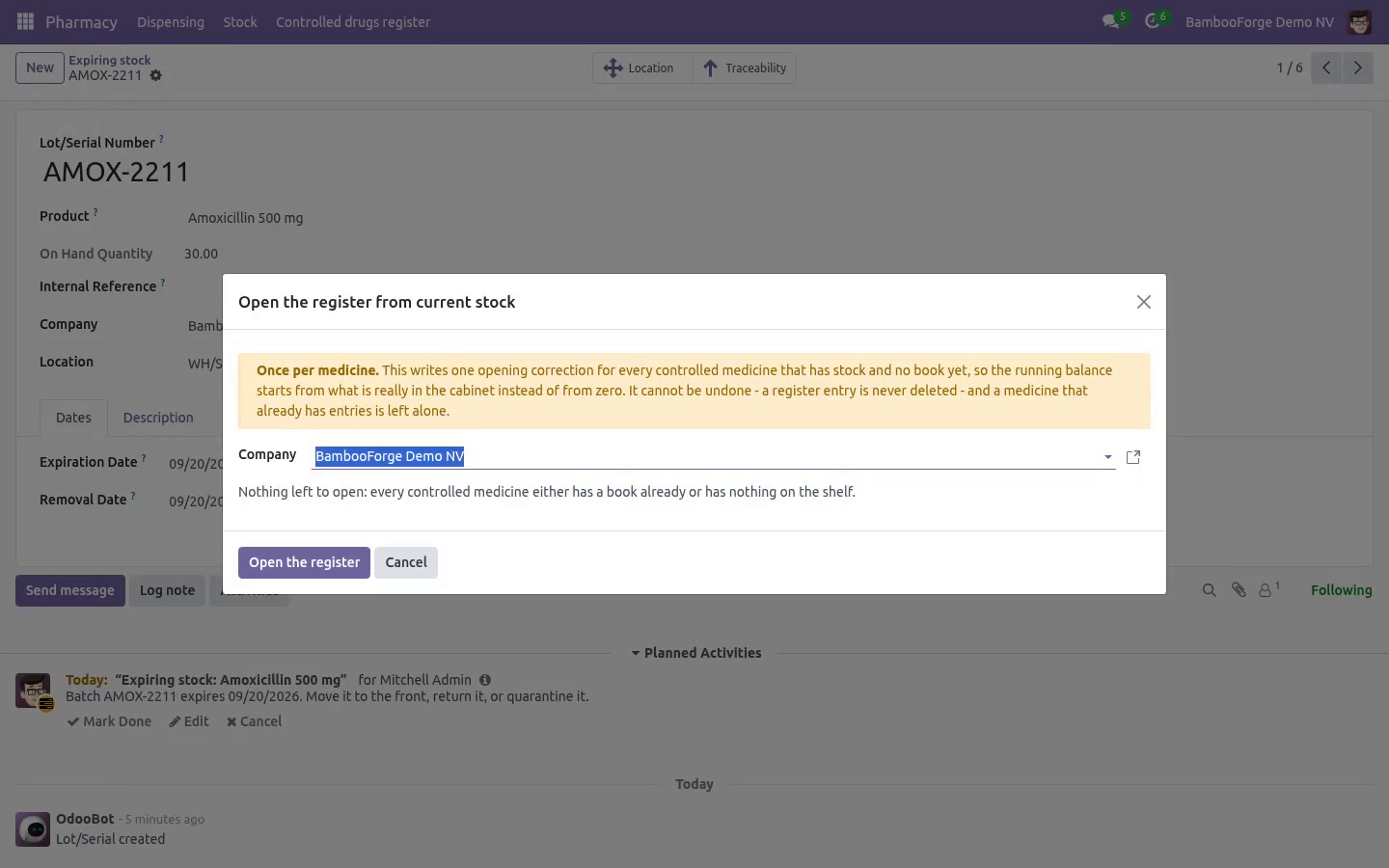The width and height of the screenshot is (1389, 868).
Task: Click the Open the register button
Action: pos(304,562)
